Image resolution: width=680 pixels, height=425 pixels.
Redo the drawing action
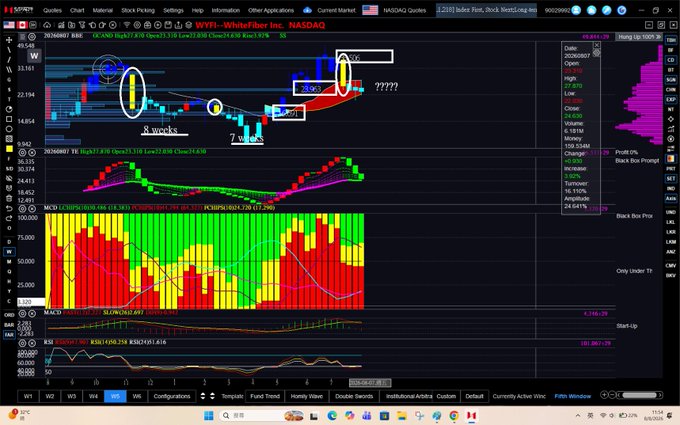point(9,218)
